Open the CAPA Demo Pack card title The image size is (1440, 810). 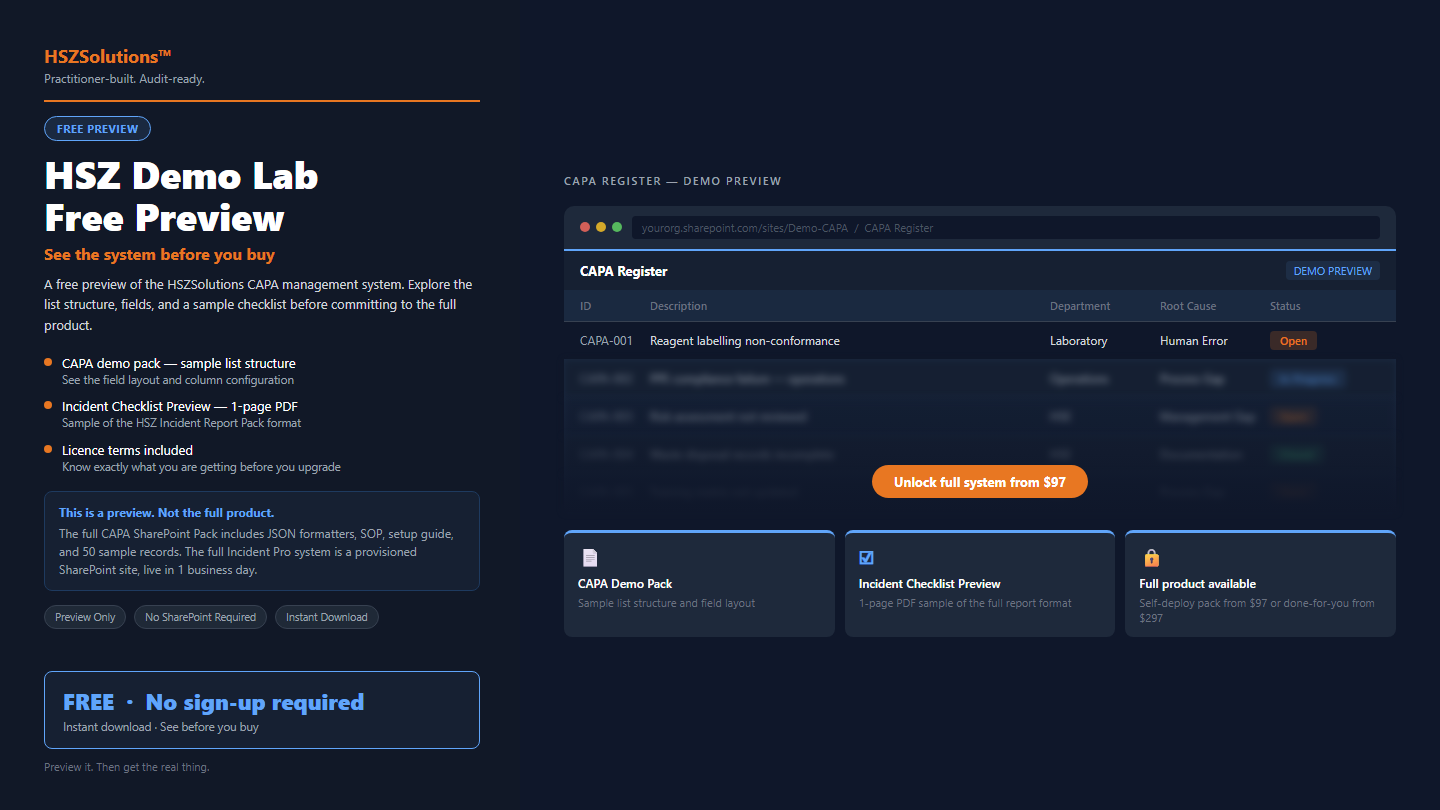[625, 584]
